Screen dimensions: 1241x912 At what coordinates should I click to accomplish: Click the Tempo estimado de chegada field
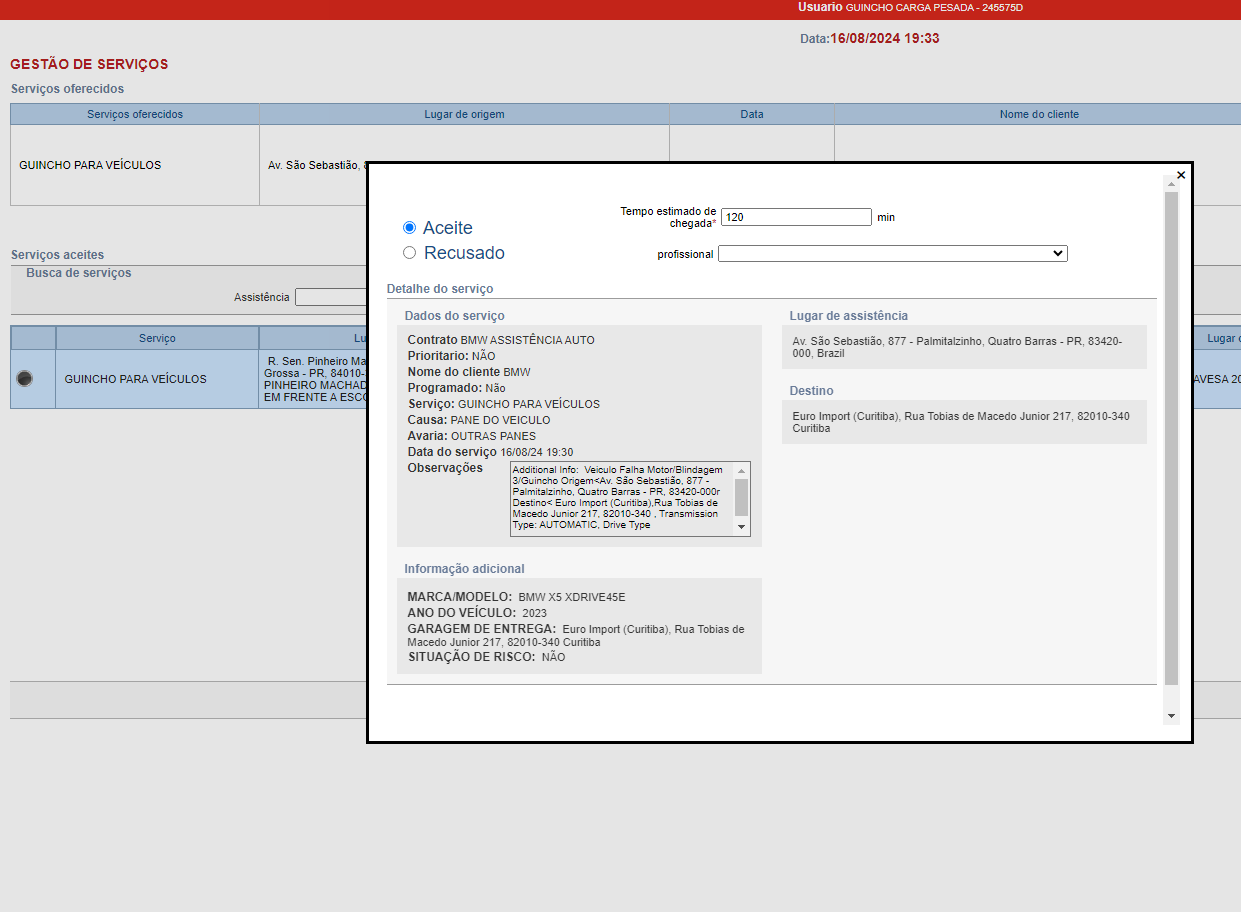tap(796, 217)
